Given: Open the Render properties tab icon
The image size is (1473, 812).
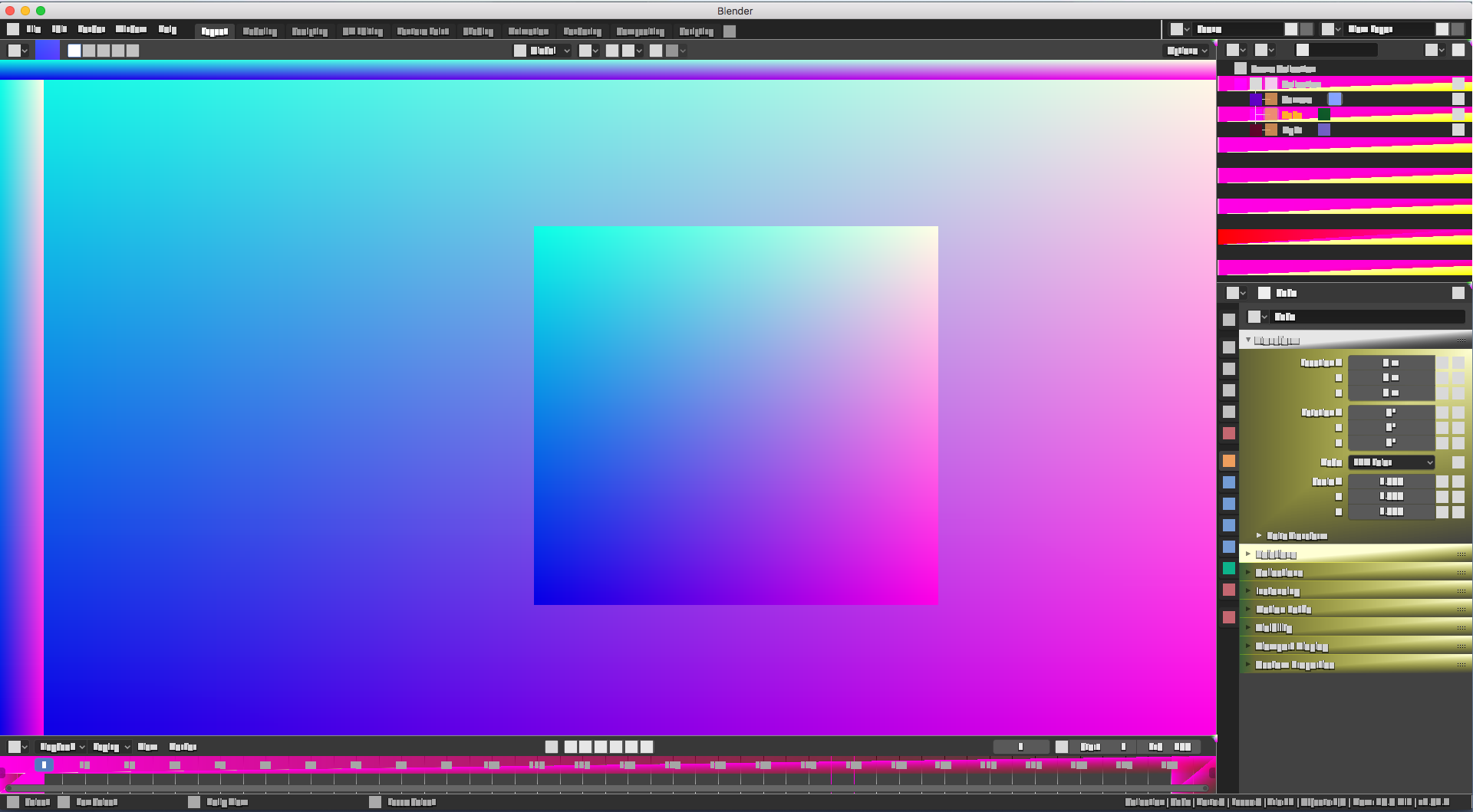Looking at the screenshot, I should (1229, 347).
